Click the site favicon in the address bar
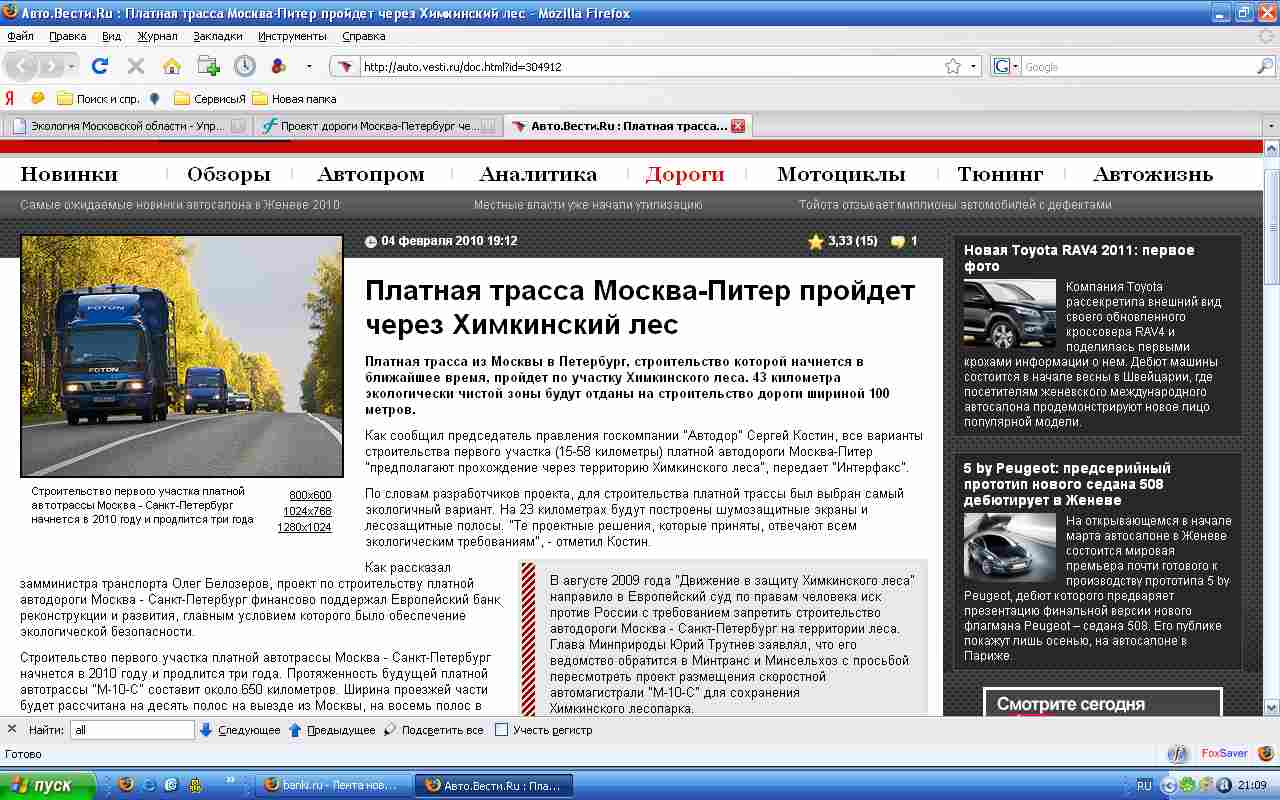 (x=345, y=67)
